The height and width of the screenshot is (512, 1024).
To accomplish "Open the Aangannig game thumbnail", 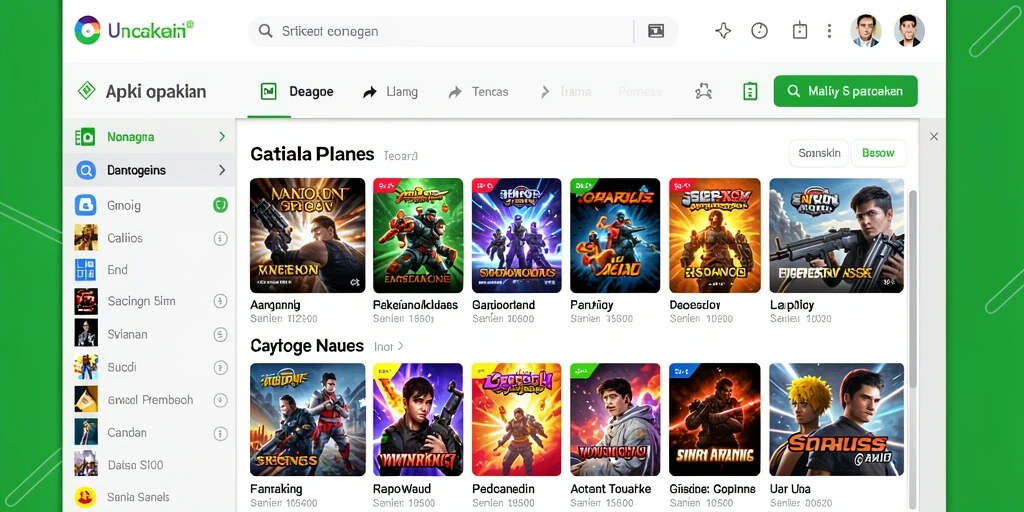I will (308, 235).
